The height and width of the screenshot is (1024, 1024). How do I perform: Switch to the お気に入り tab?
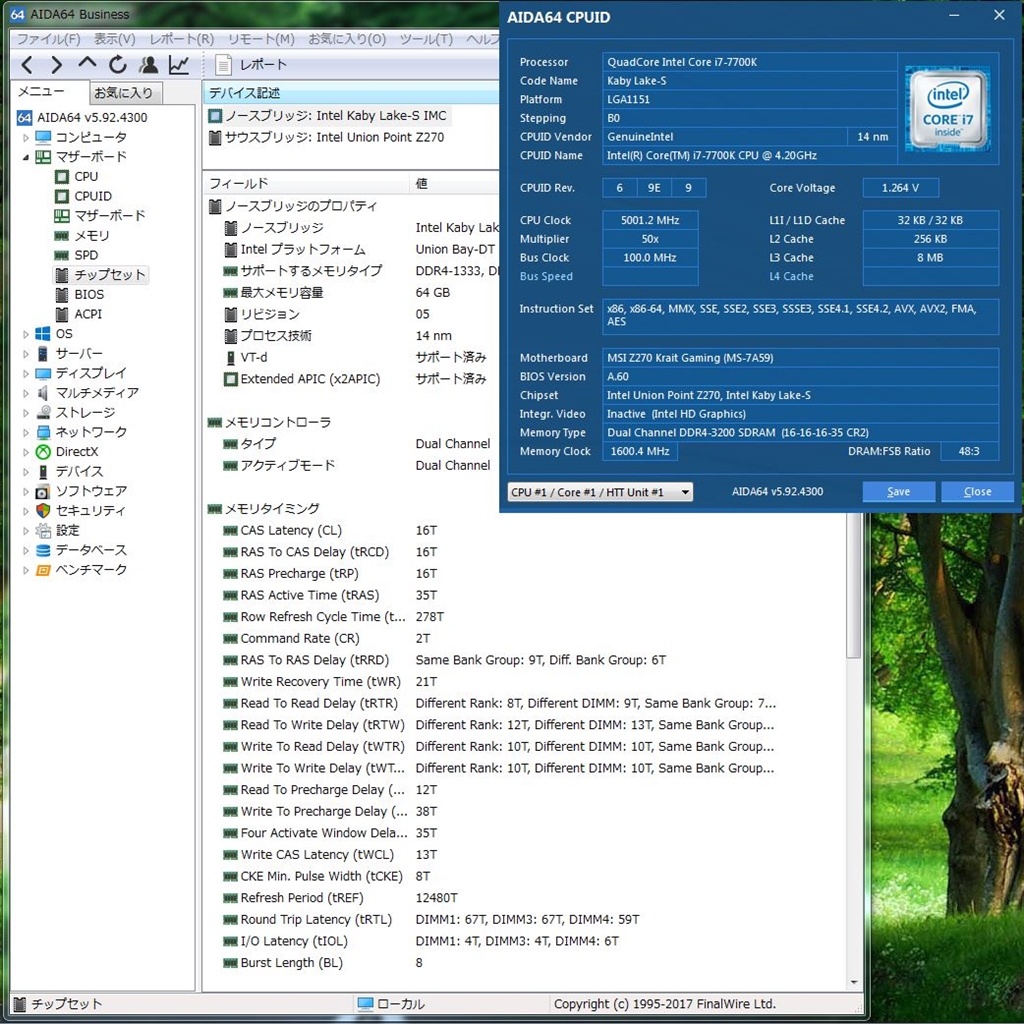(x=124, y=93)
